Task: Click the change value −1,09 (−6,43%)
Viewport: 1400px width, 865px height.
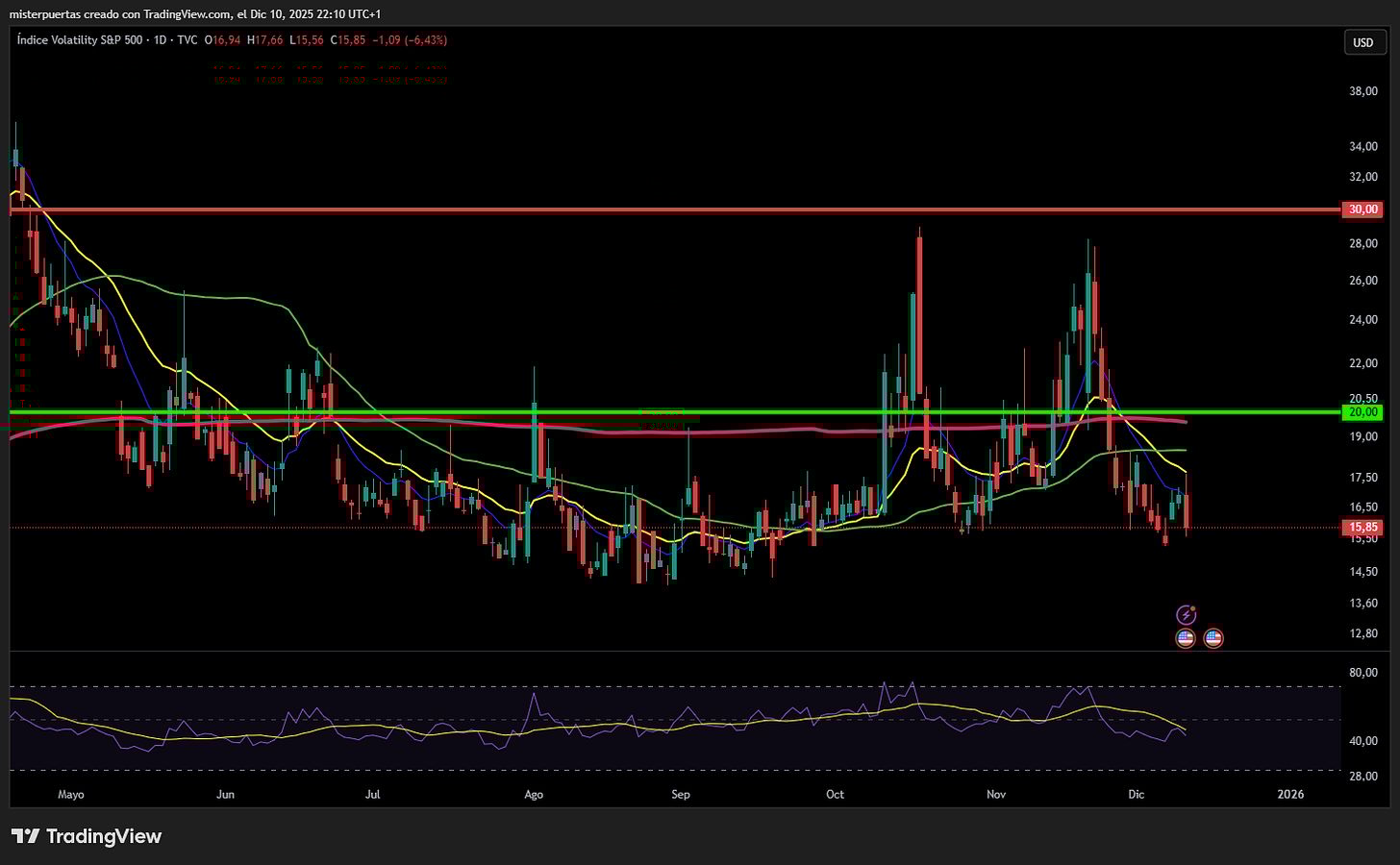Action: [x=409, y=40]
